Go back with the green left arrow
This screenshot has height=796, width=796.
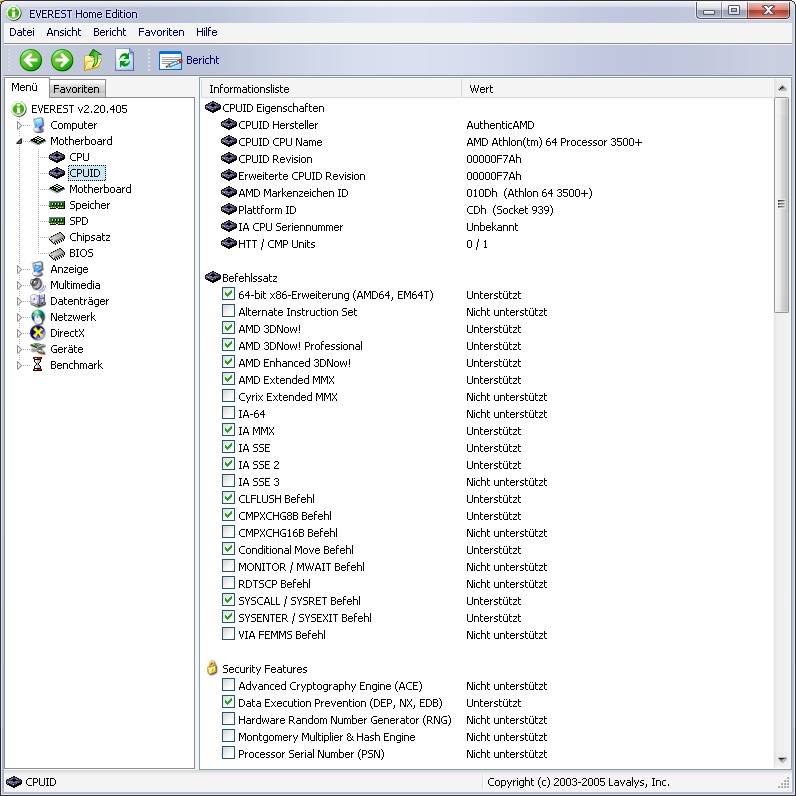click(30, 60)
